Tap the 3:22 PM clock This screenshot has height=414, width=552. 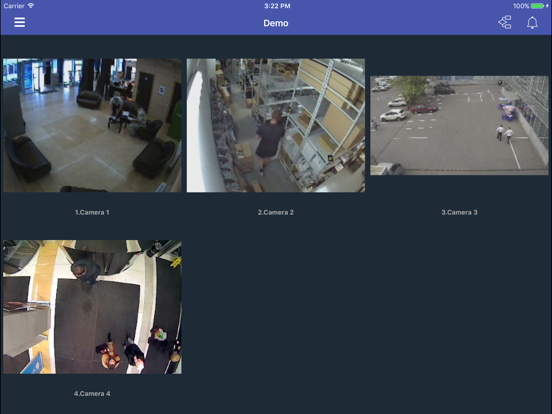[x=277, y=6]
